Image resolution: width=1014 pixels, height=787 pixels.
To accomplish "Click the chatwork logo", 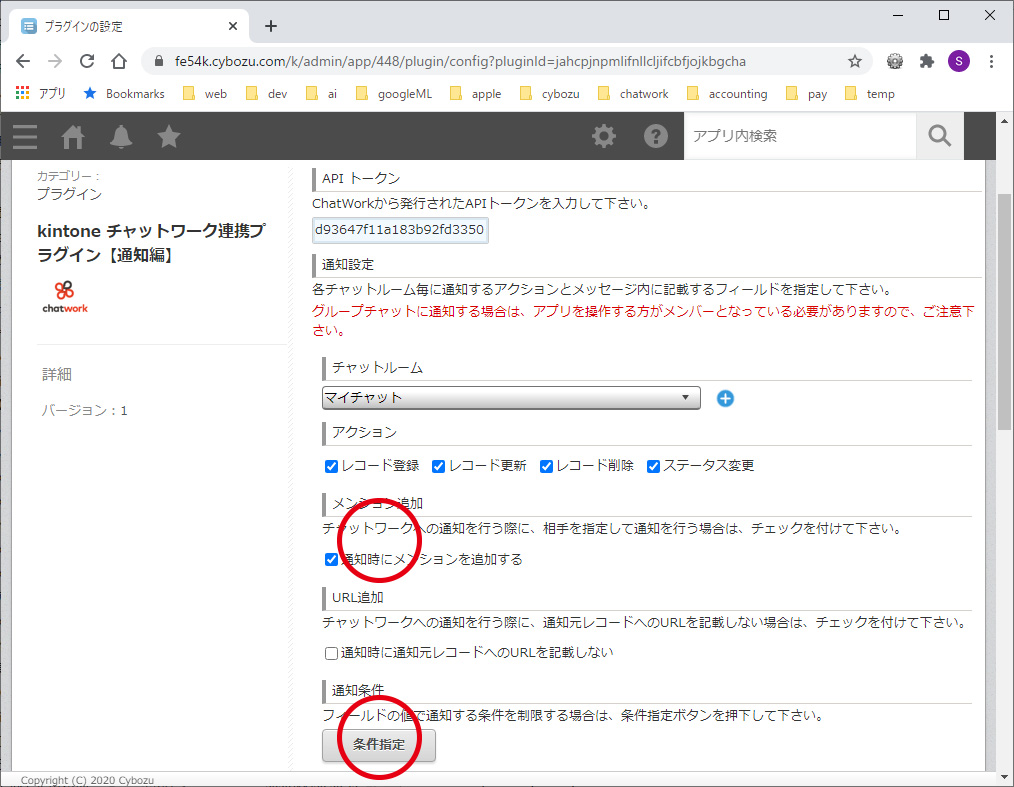I will (65, 297).
